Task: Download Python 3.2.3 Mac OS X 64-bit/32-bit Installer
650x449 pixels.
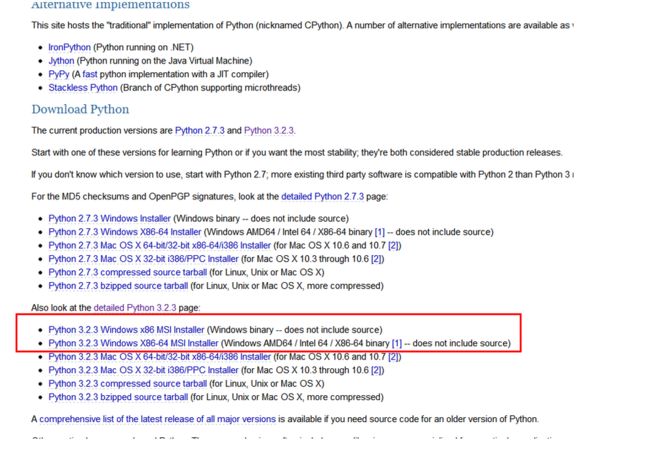Action: [x=160, y=357]
